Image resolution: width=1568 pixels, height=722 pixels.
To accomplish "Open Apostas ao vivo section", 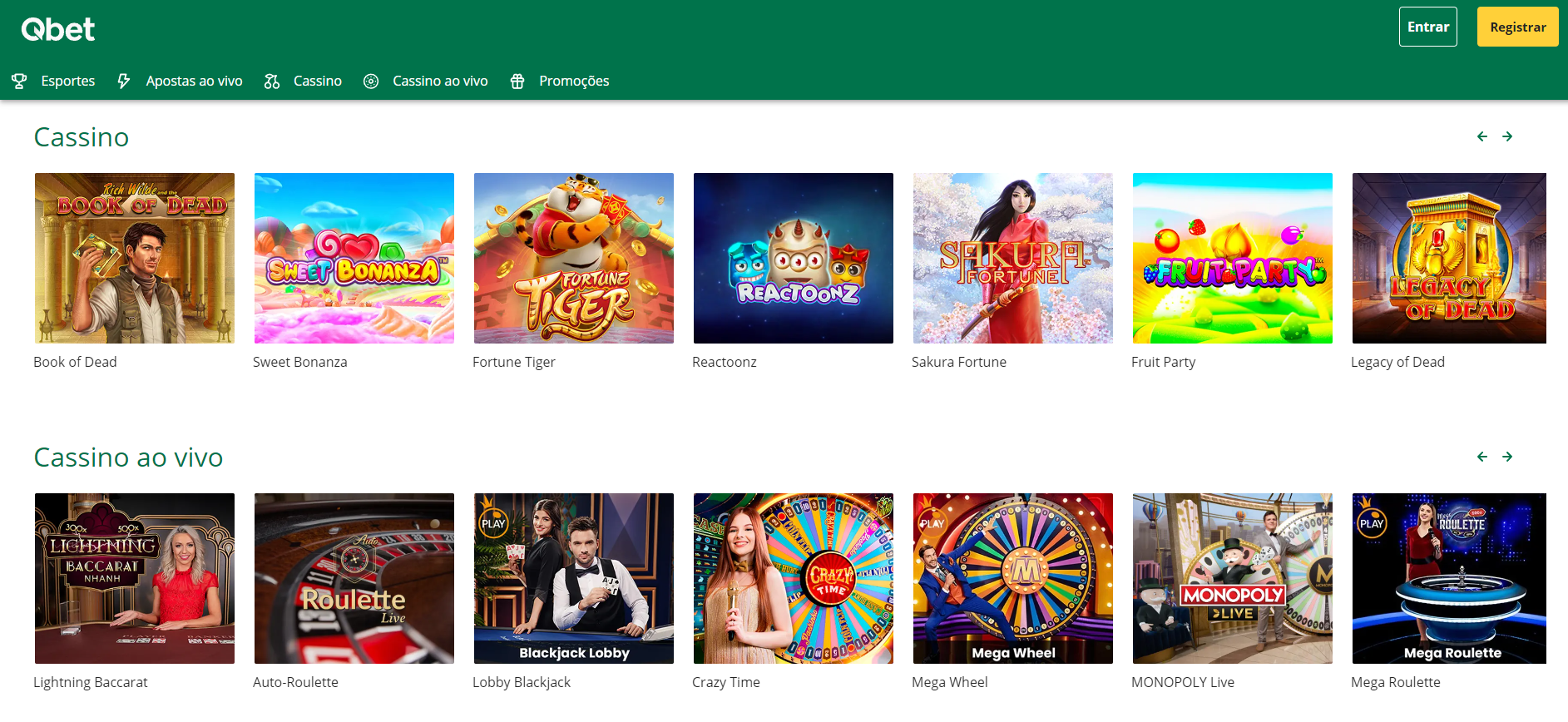I will click(x=194, y=81).
